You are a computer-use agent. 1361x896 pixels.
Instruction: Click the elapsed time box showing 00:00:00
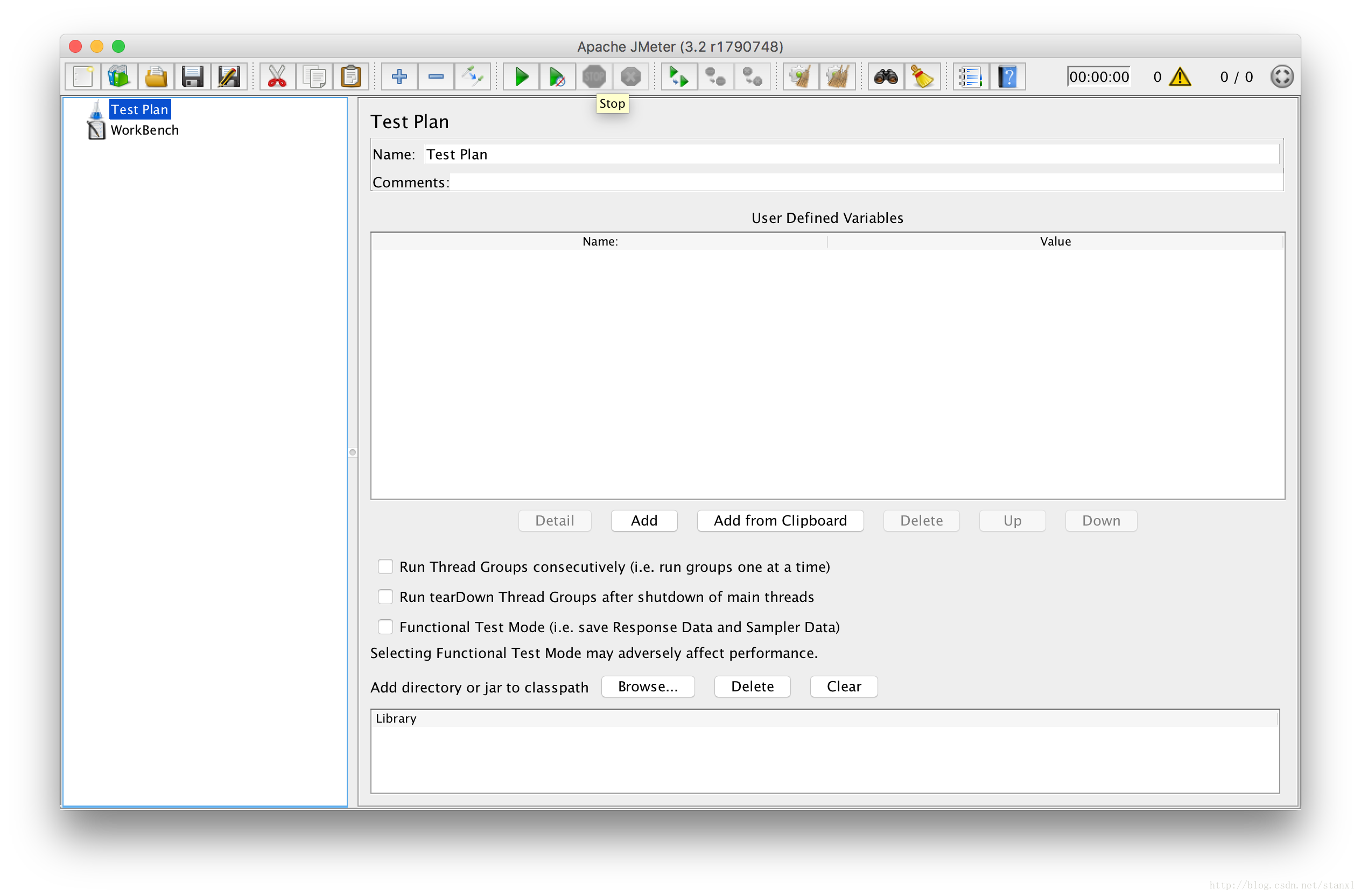(x=1099, y=76)
